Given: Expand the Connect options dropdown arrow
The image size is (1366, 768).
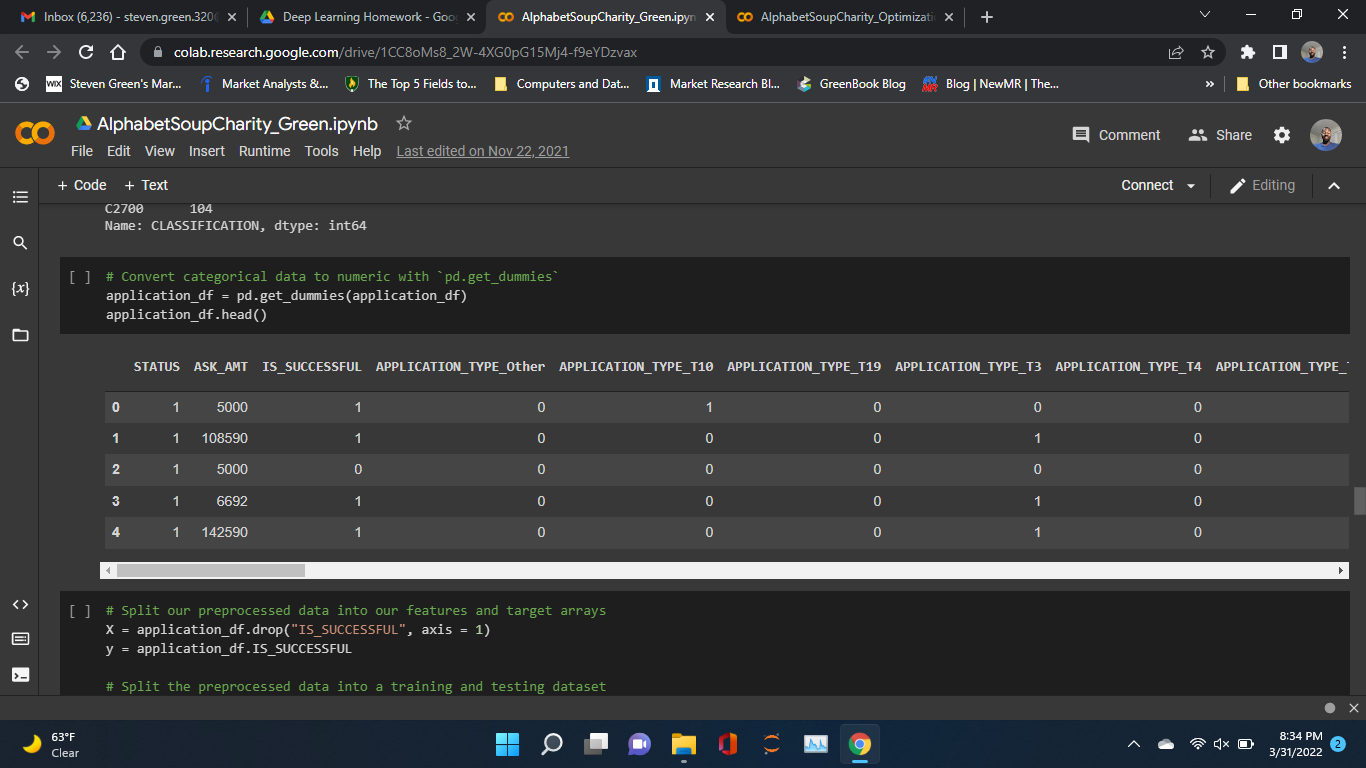Looking at the screenshot, I should pos(1190,186).
